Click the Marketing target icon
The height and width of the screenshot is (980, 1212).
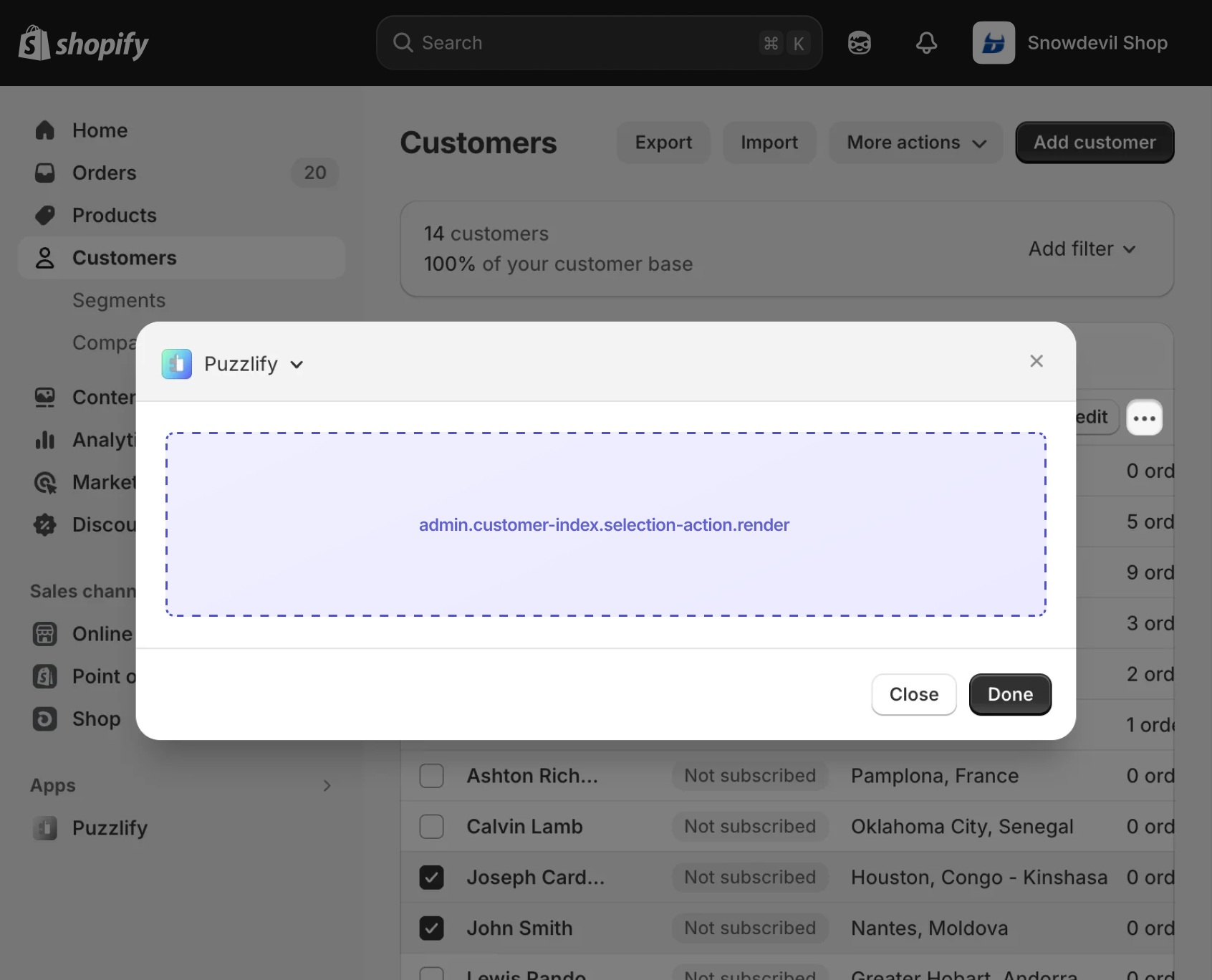(x=45, y=482)
